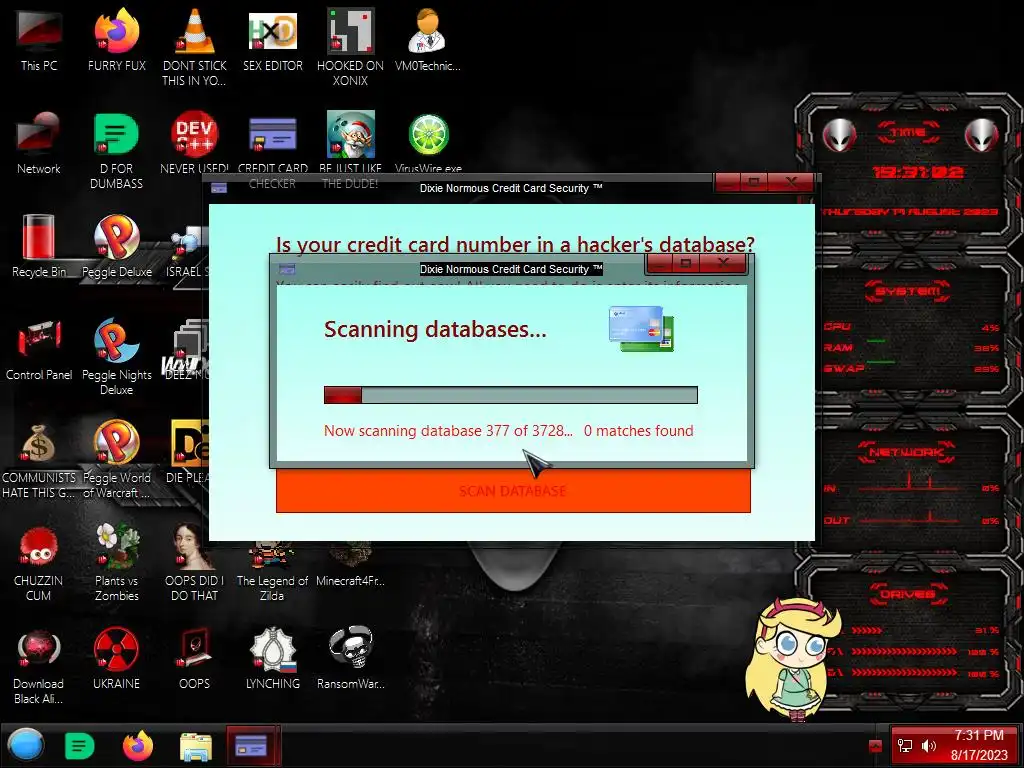Open the OOPS alien laptop icon

click(x=194, y=660)
